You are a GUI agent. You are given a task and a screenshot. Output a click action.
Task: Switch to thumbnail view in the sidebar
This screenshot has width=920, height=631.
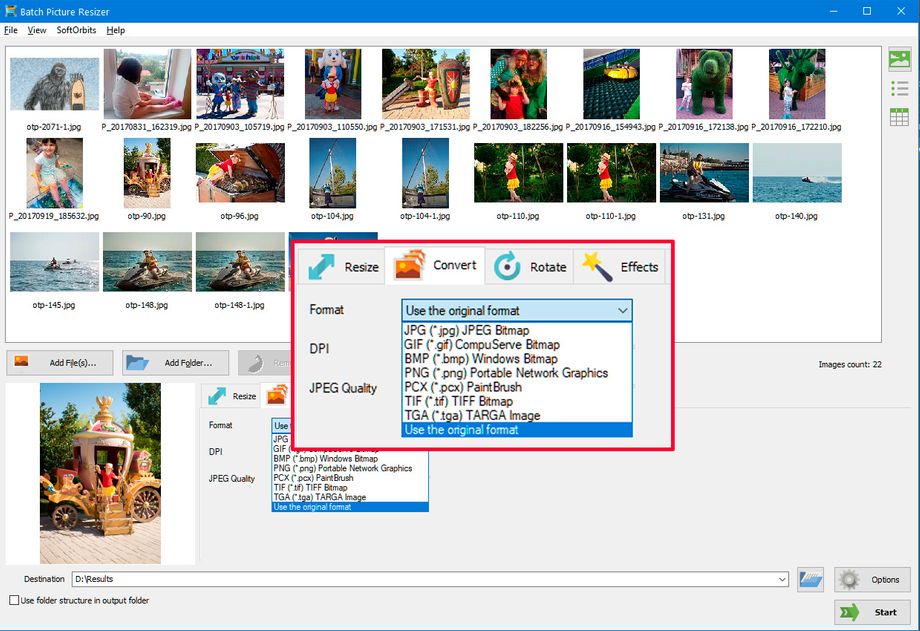tap(899, 59)
